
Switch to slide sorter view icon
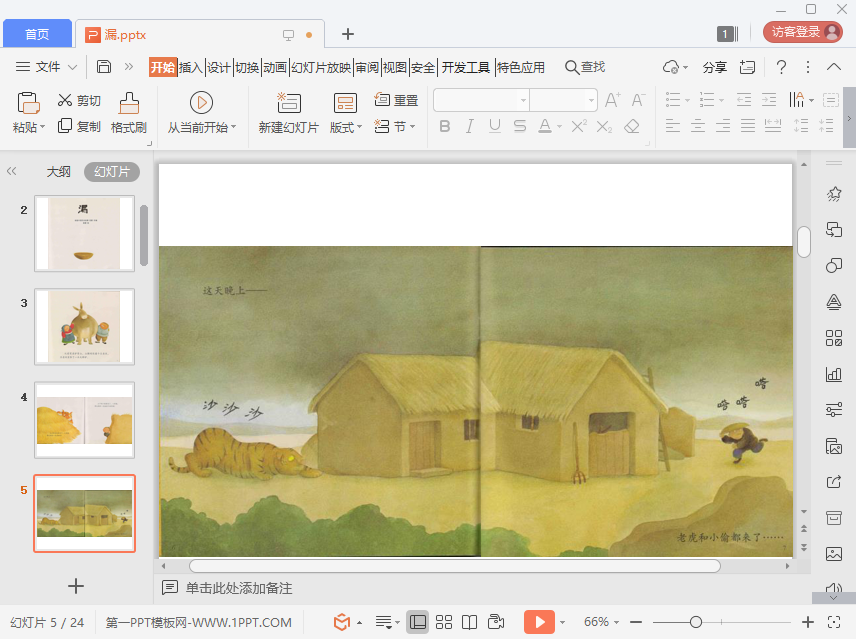point(444,622)
